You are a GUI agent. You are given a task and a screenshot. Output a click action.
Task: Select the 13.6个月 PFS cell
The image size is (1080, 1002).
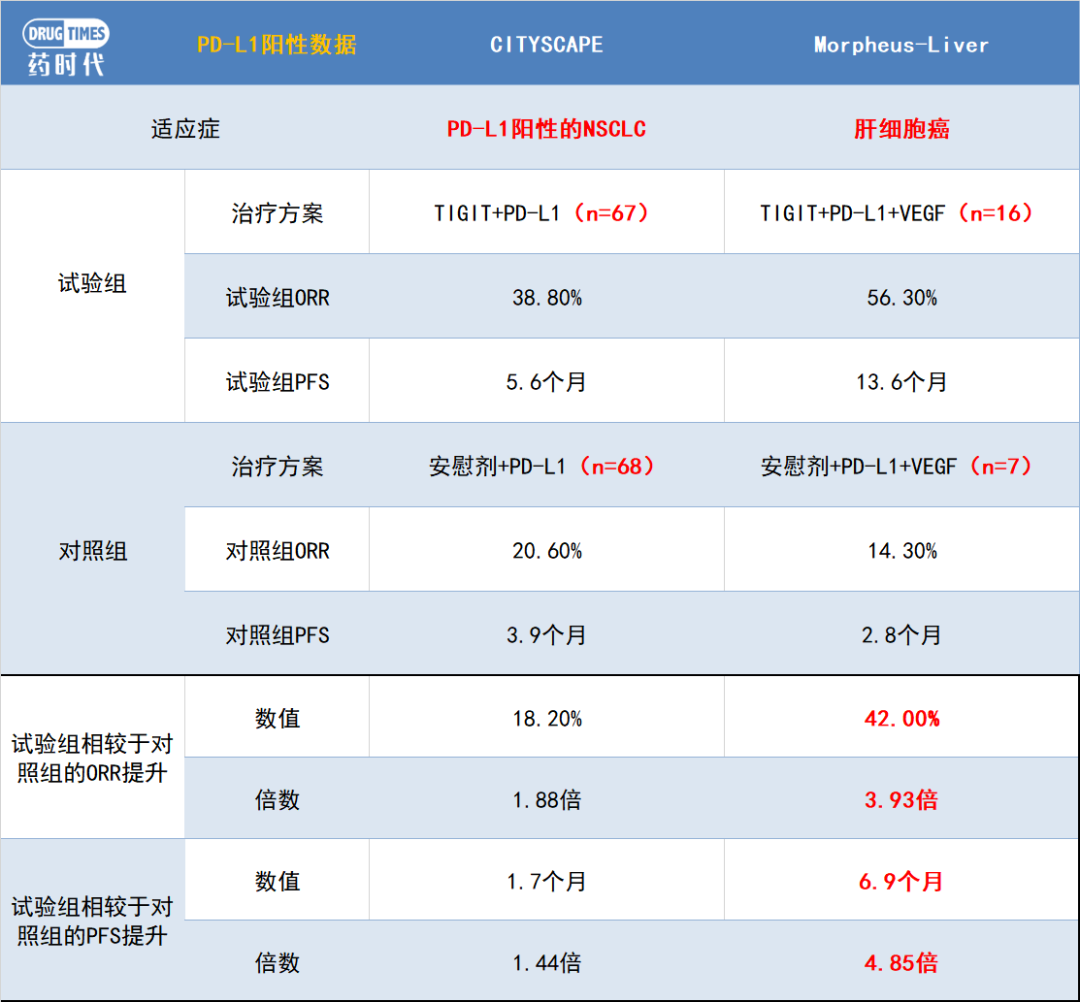901,382
